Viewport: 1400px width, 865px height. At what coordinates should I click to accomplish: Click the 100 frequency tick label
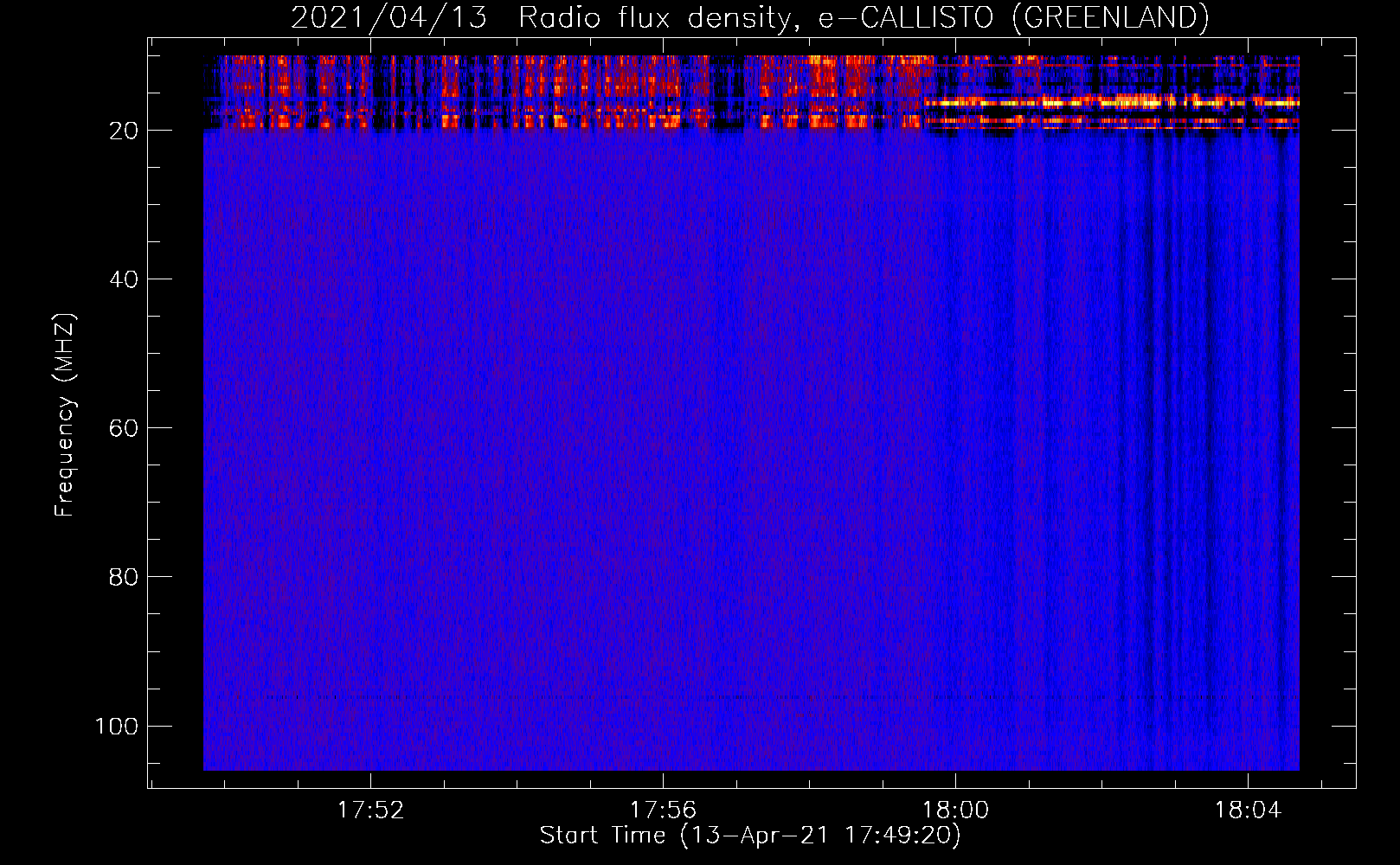pos(116,726)
